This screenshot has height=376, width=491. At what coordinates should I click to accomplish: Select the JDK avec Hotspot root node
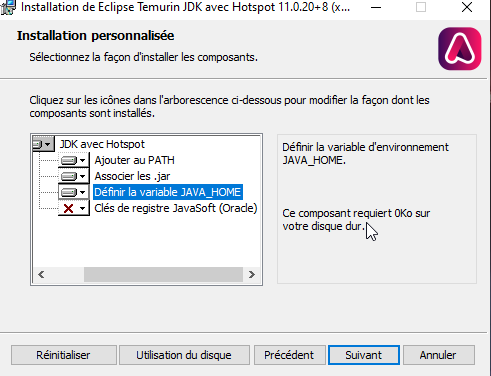pyautogui.click(x=102, y=144)
